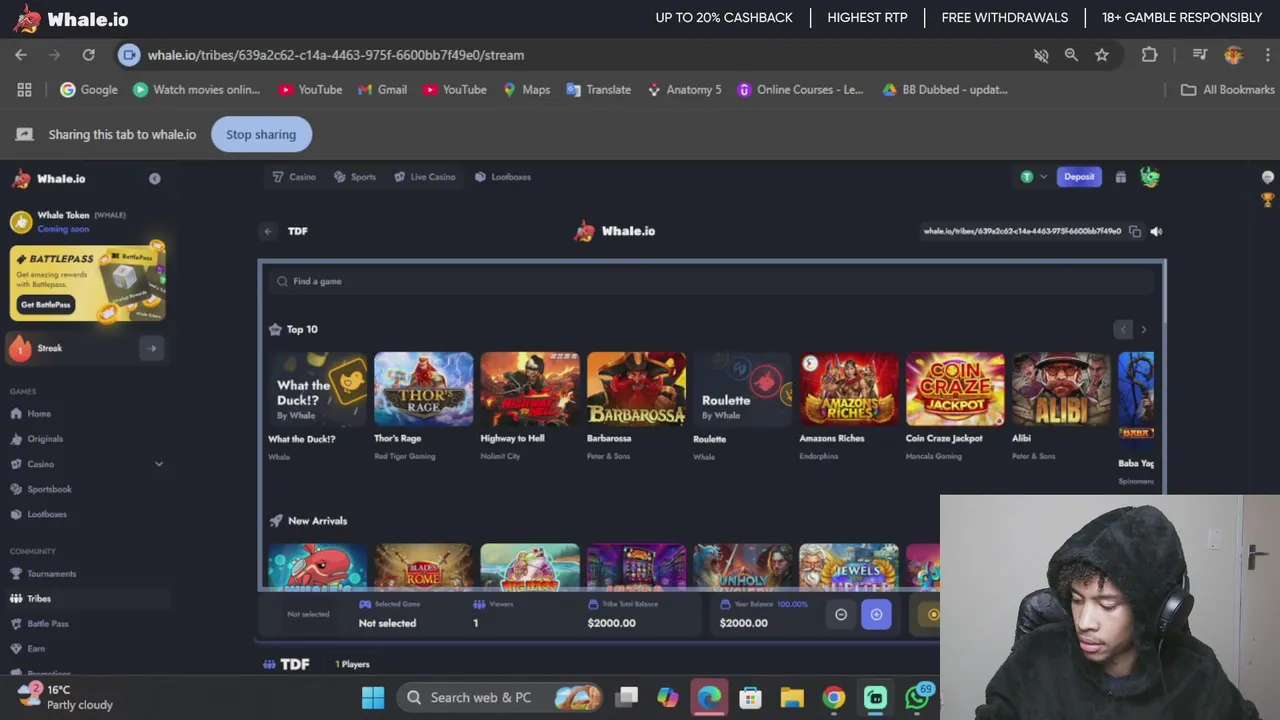The width and height of the screenshot is (1280, 720).
Task: Open the trophy icon on right edge
Action: [1268, 200]
